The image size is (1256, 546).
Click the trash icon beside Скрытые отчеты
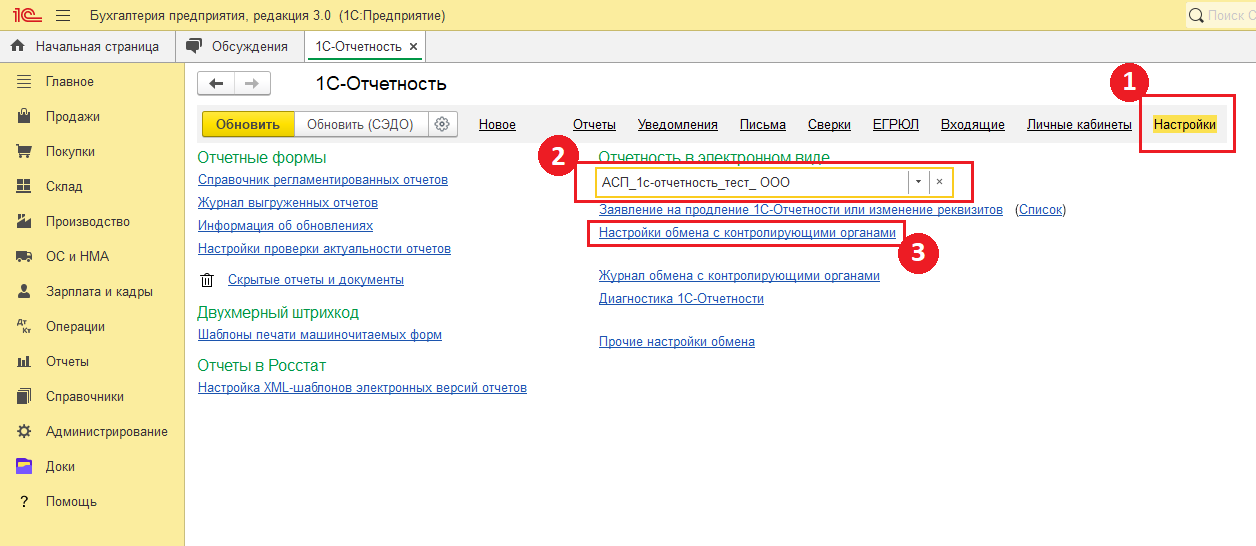coord(207,280)
